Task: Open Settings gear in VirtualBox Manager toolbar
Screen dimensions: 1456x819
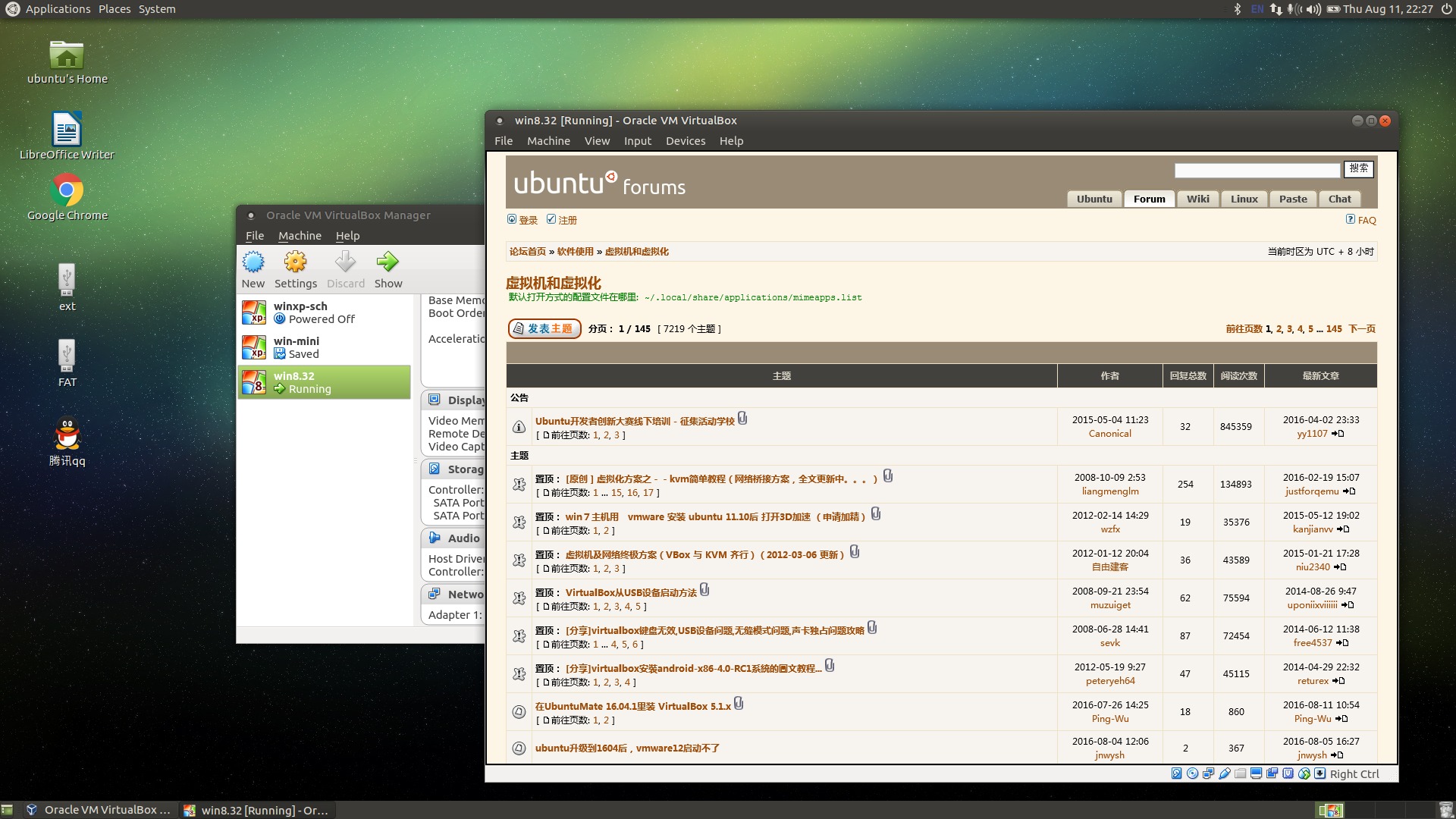Action: pyautogui.click(x=295, y=262)
